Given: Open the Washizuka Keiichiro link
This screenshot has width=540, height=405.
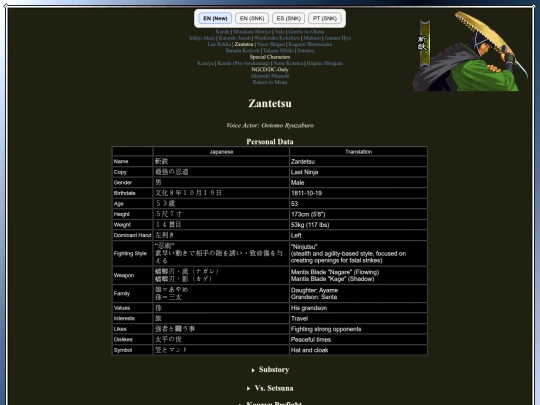Looking at the screenshot, I should (x=277, y=38).
